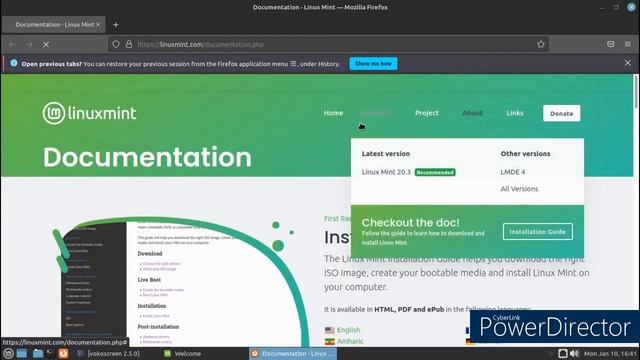
Task: Open a new tab with the plus button
Action: (x=116, y=25)
